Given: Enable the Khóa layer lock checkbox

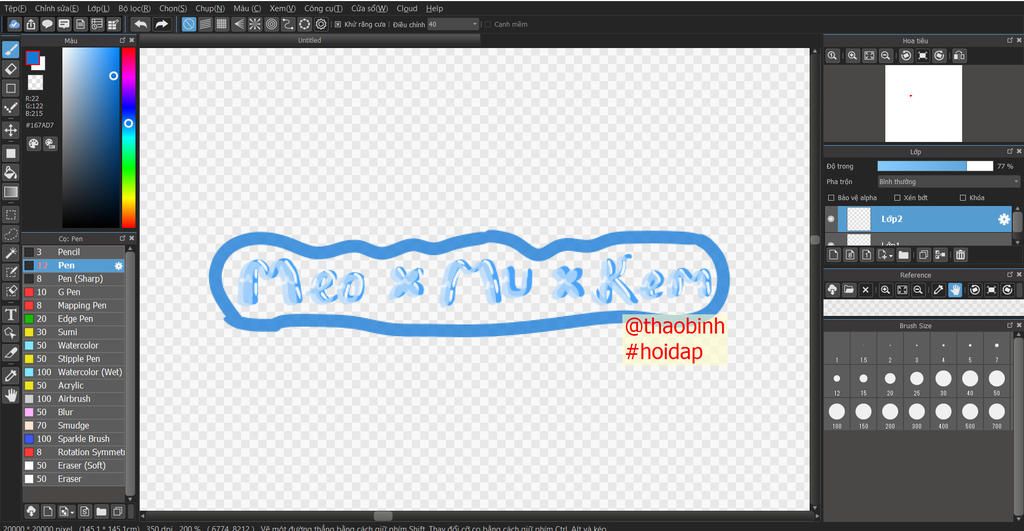Looking at the screenshot, I should (x=963, y=197).
